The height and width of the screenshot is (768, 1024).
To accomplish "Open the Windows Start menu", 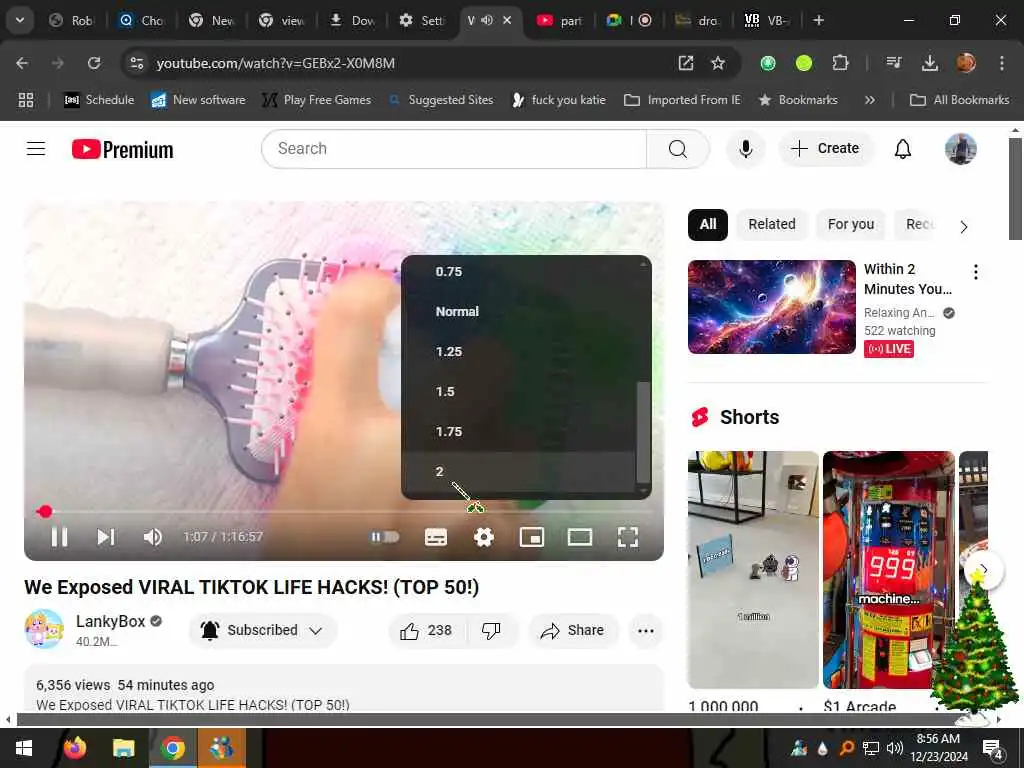I will 24,748.
